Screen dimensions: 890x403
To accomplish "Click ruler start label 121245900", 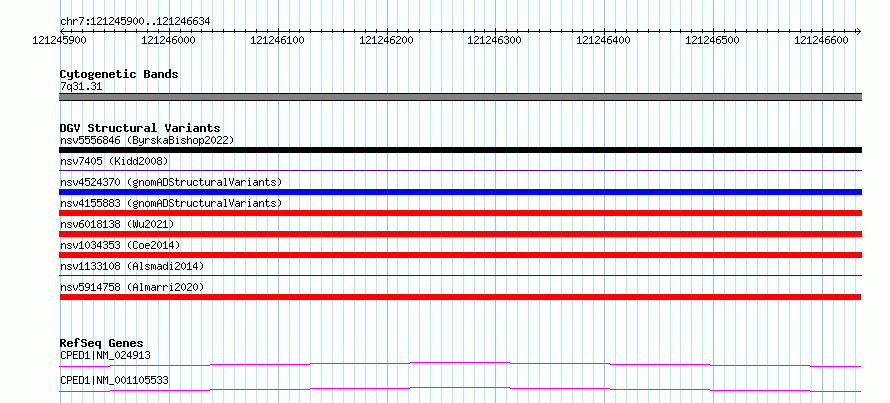I will click(x=60, y=40).
